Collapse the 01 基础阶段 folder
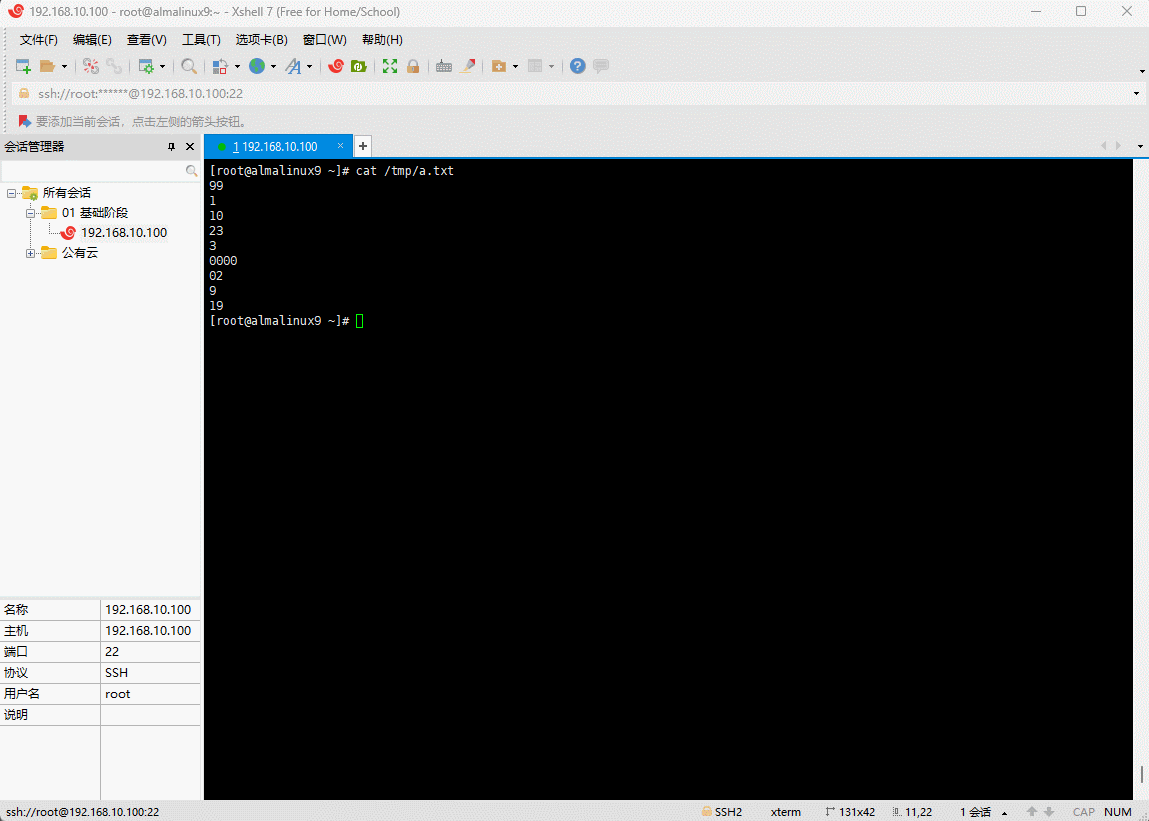The image size is (1149, 821). pos(30,213)
